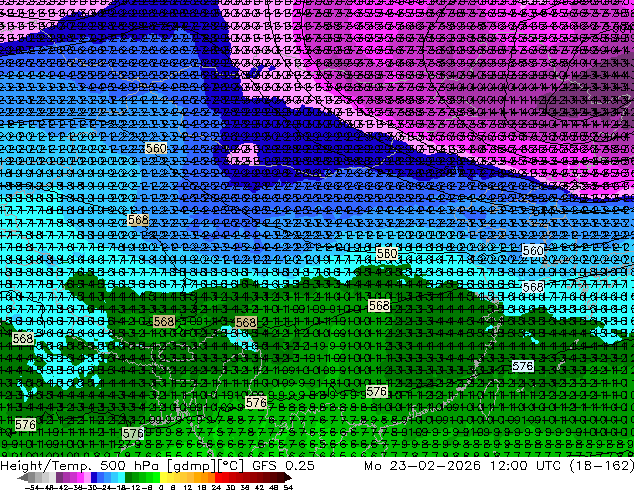Click the '0' tick label on the scale
Image resolution: width=634 pixels, height=490 pixels.
[x=161, y=488]
